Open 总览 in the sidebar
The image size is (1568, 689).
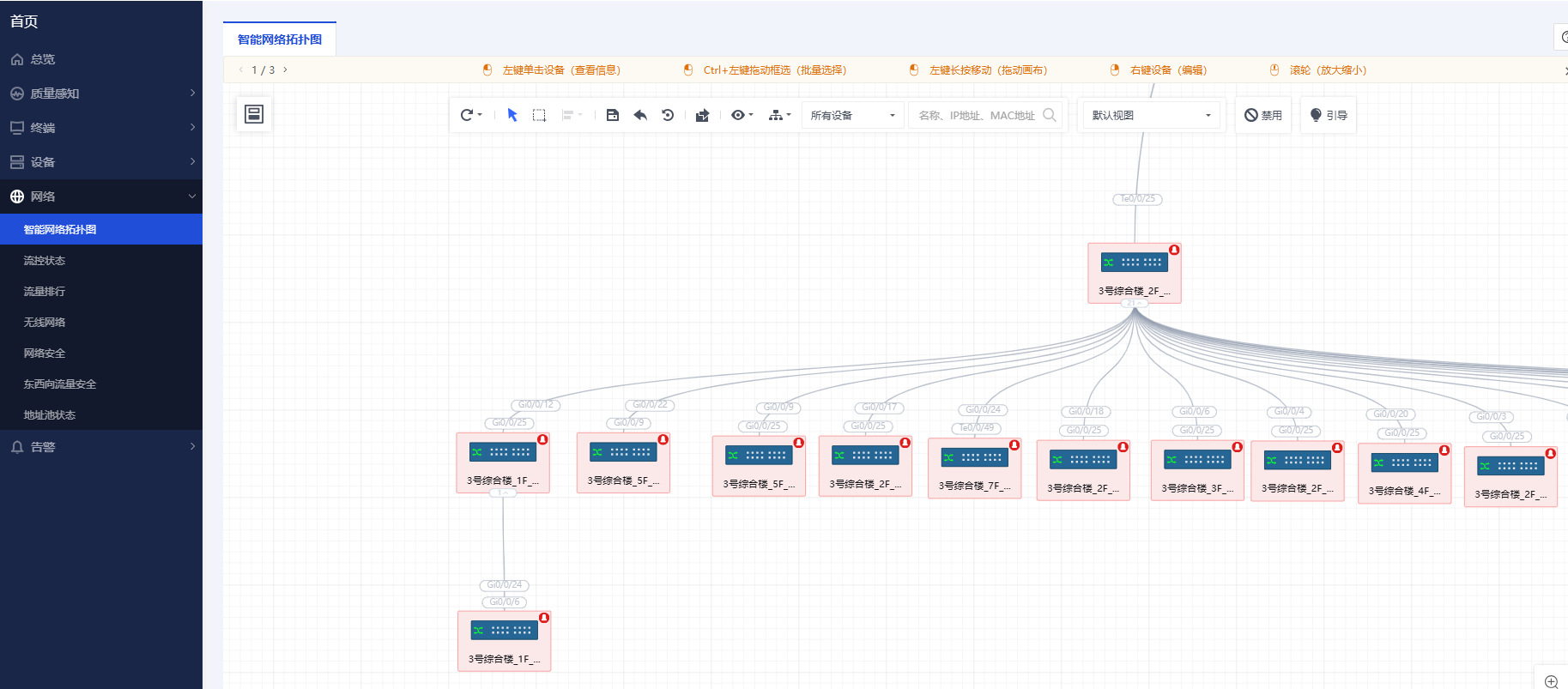pos(101,59)
